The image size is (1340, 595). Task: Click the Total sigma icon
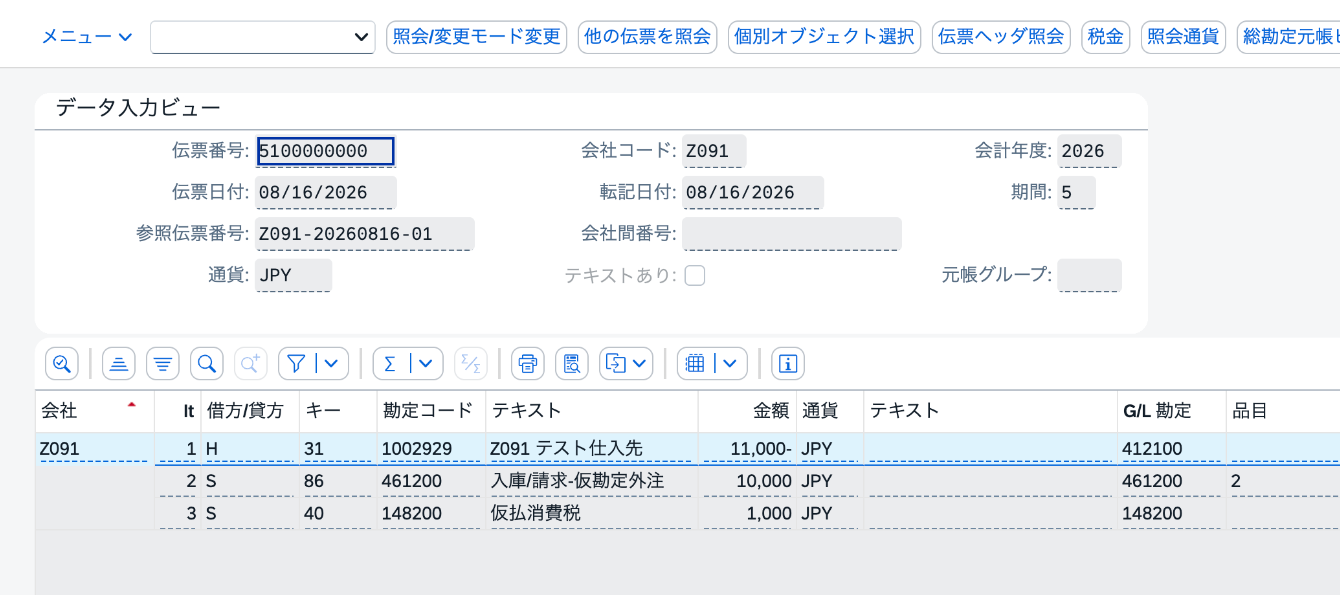coord(390,364)
